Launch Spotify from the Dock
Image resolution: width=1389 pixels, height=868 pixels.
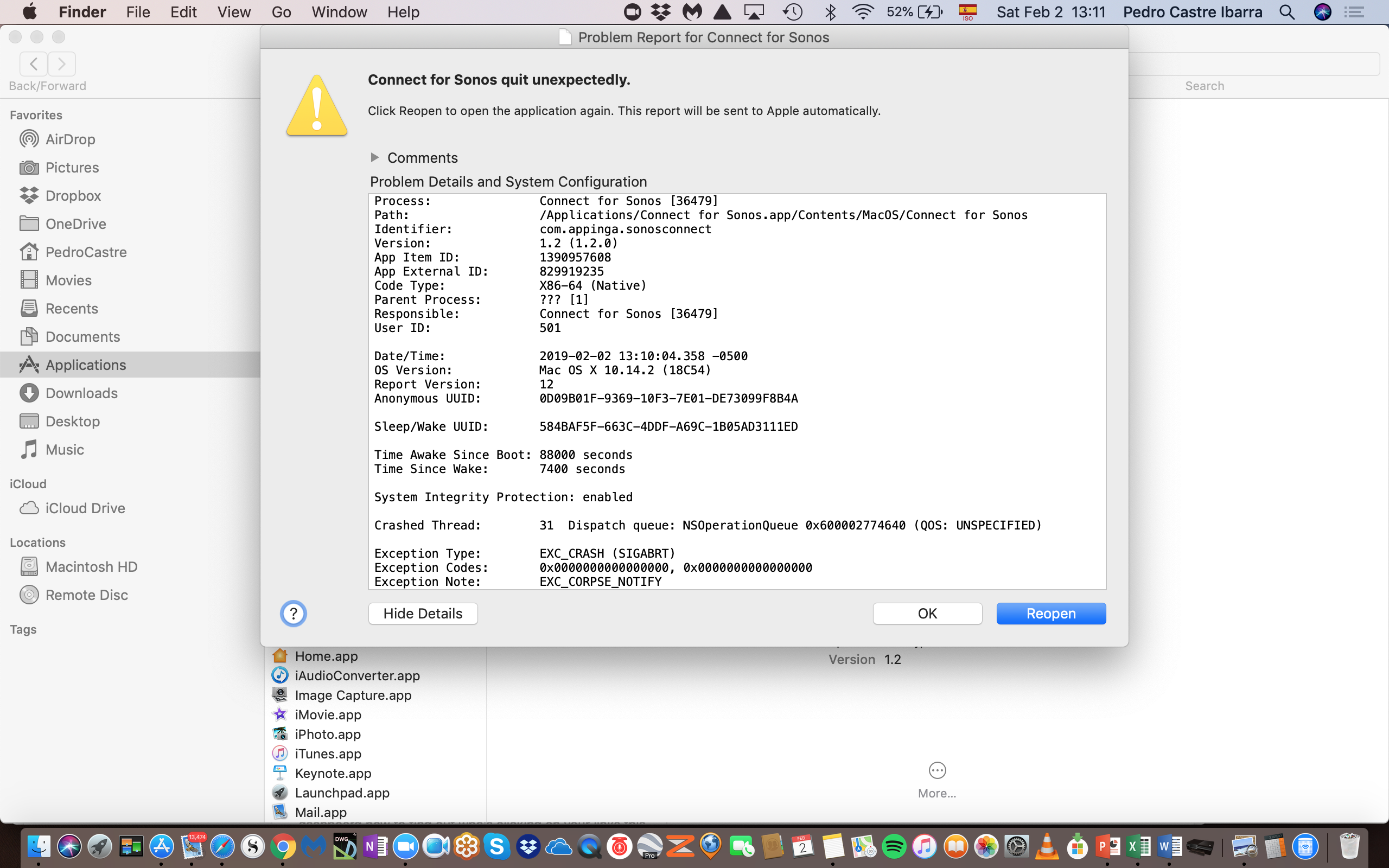[894, 846]
